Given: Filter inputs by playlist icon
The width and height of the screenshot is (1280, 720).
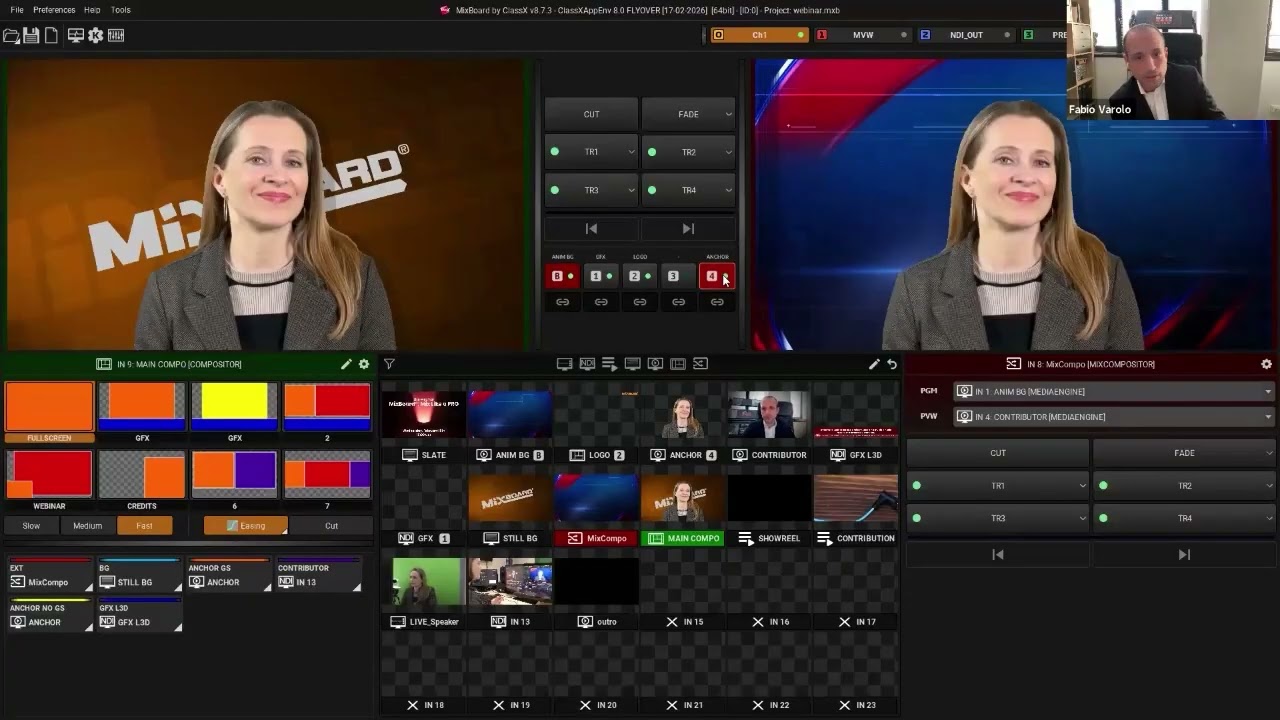Looking at the screenshot, I should tap(609, 364).
